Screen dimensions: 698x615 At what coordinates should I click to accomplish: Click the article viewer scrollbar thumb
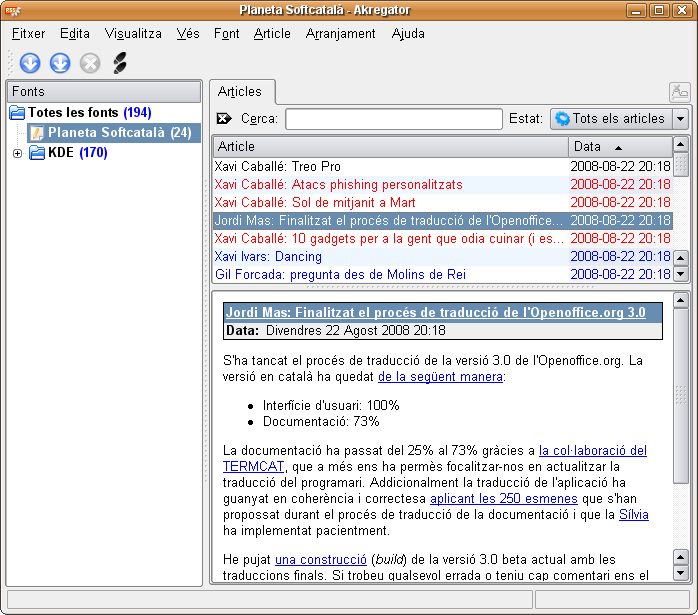pyautogui.click(x=681, y=396)
